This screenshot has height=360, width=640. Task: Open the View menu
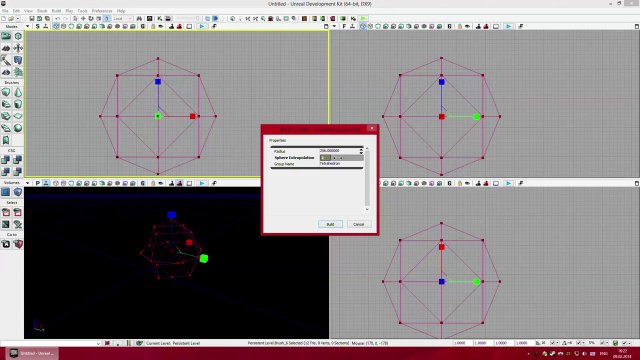pyautogui.click(x=29, y=11)
